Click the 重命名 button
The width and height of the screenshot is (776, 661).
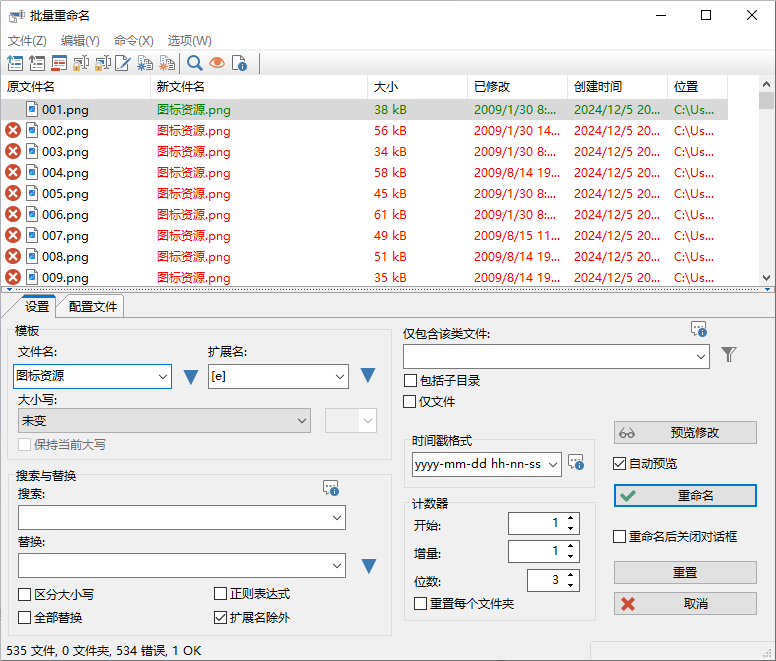click(x=685, y=495)
